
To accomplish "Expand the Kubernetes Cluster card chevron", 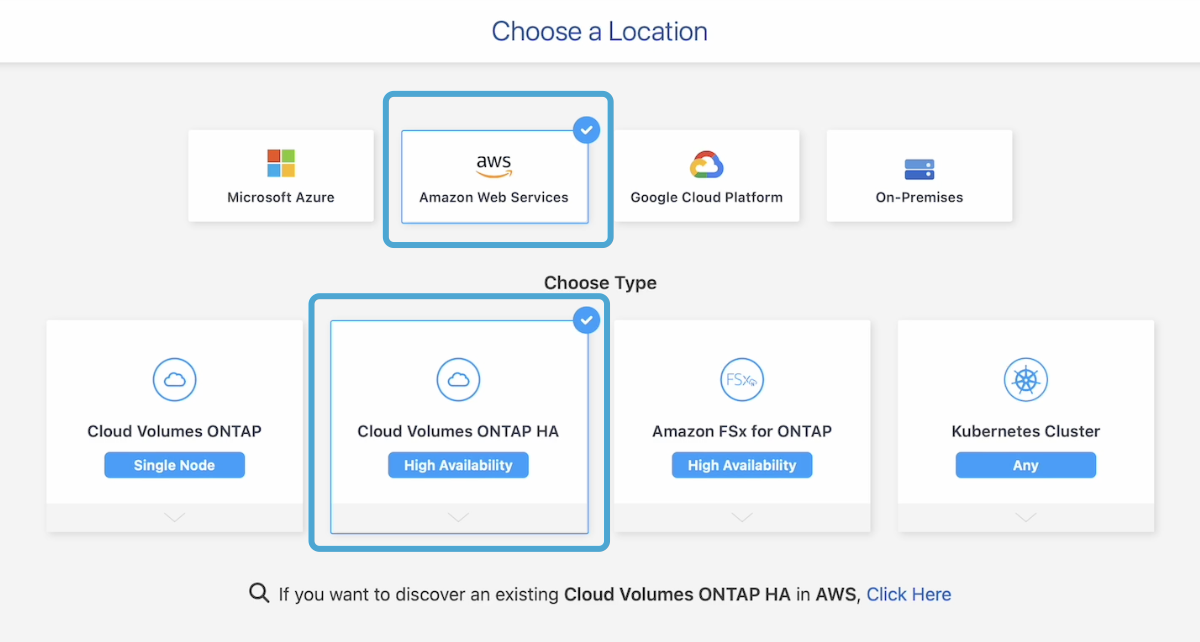I will [1026, 517].
